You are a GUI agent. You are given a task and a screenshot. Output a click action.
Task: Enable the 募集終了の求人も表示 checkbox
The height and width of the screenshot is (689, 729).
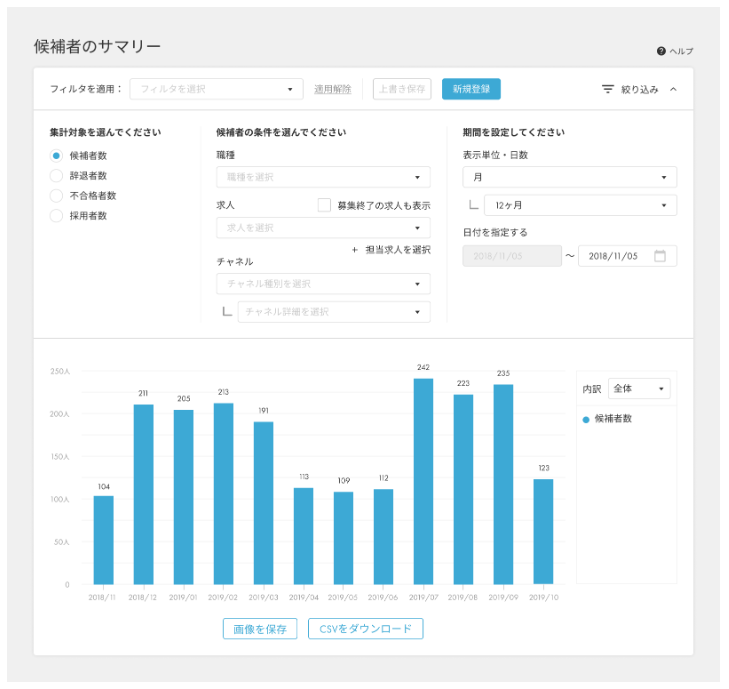pyautogui.click(x=324, y=205)
